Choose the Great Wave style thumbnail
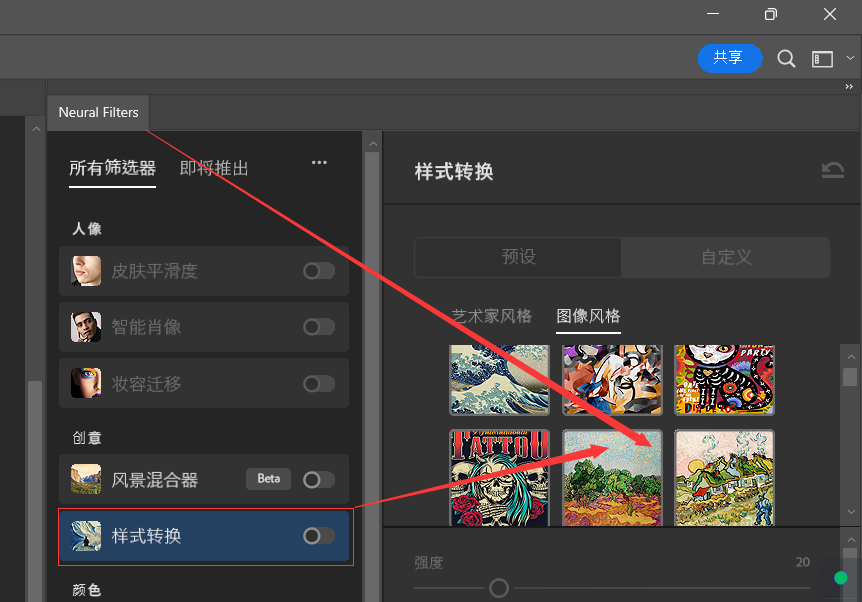862x602 pixels. point(499,379)
